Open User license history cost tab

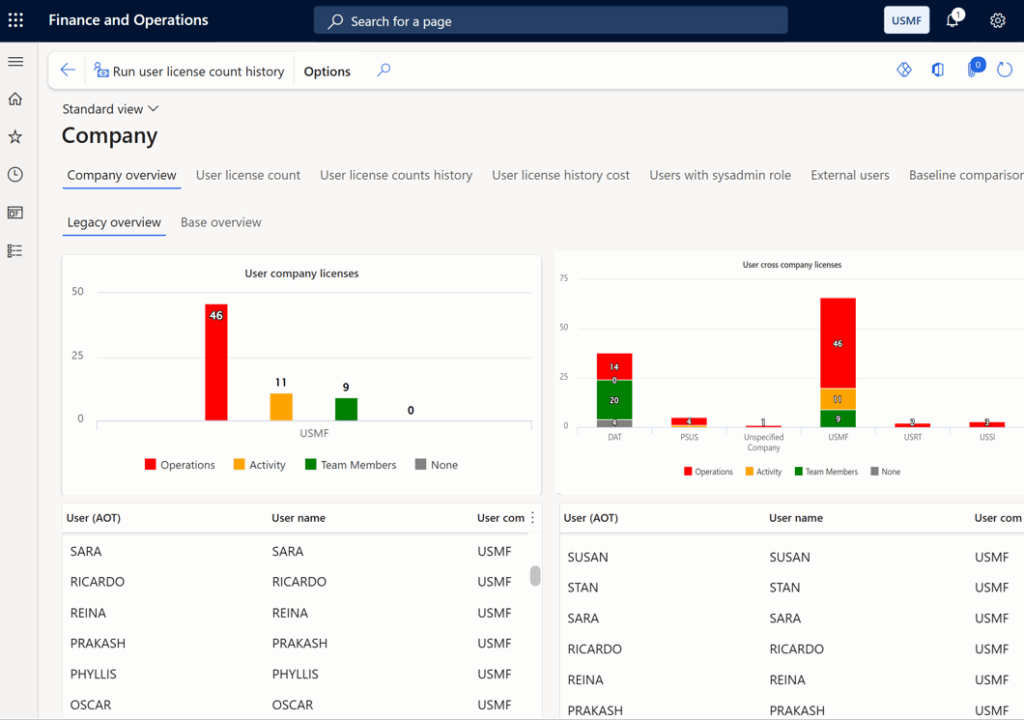tap(560, 175)
